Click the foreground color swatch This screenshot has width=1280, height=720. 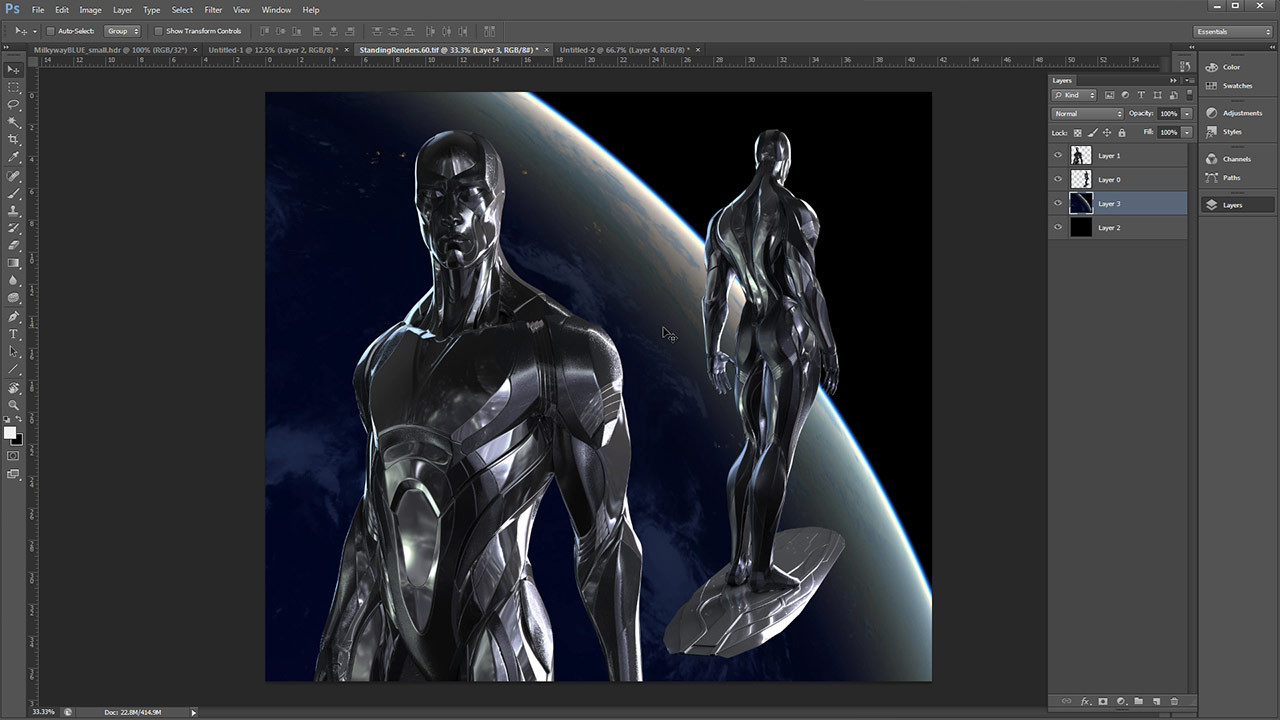(10, 432)
